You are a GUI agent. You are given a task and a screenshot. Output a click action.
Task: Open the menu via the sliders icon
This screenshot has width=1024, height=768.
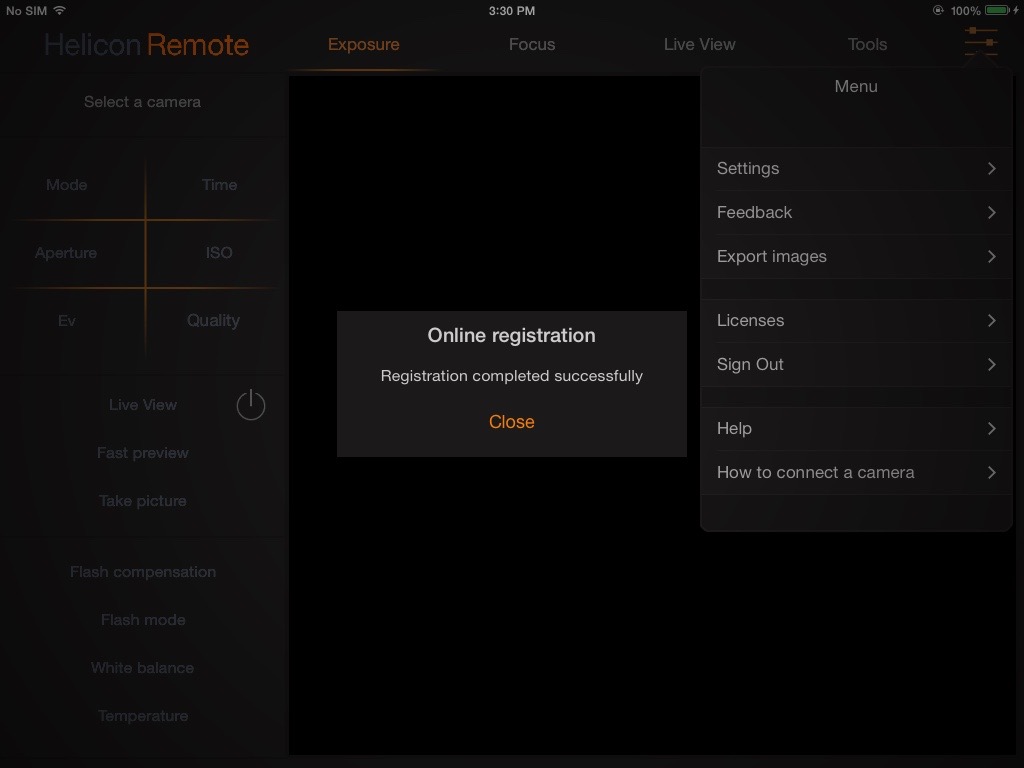[980, 44]
